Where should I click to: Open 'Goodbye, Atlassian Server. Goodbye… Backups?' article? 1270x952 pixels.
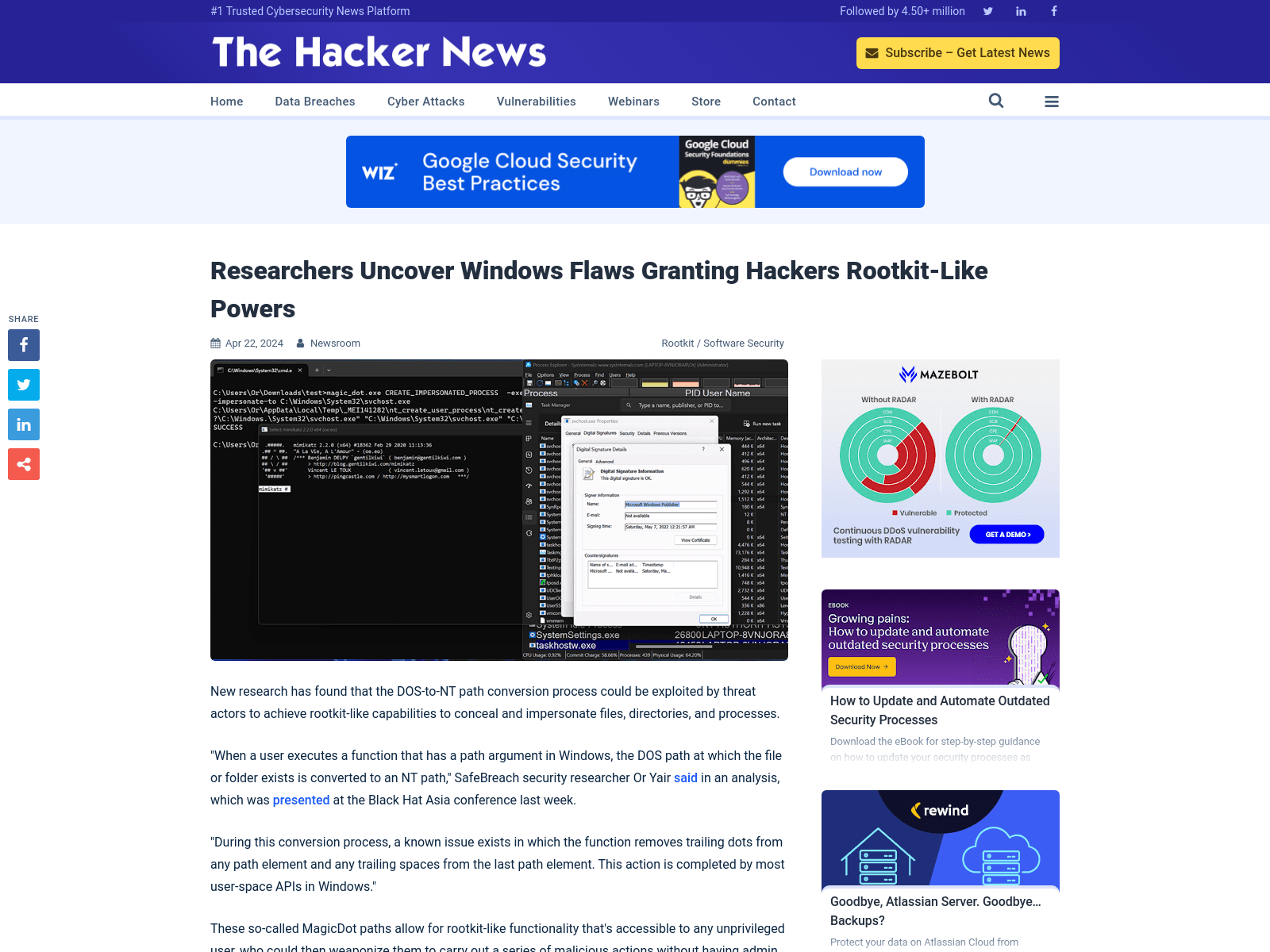pos(936,912)
